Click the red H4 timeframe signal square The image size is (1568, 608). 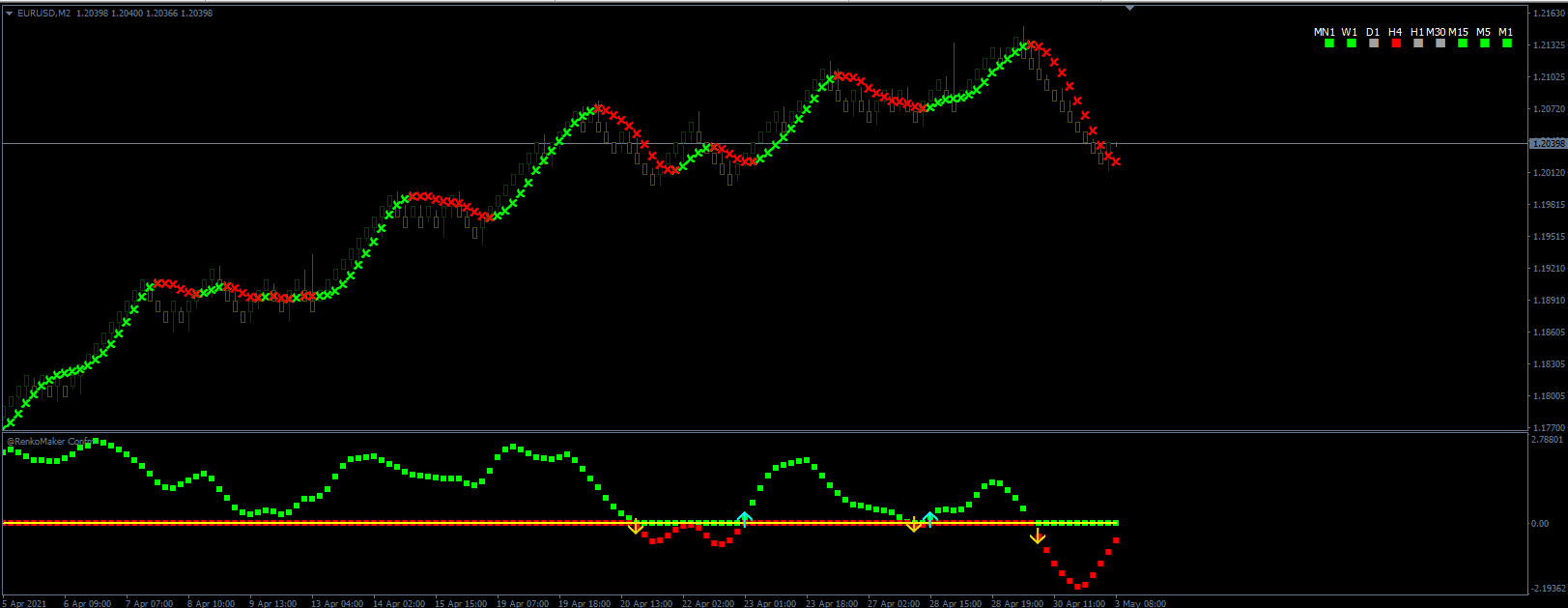coord(1395,43)
